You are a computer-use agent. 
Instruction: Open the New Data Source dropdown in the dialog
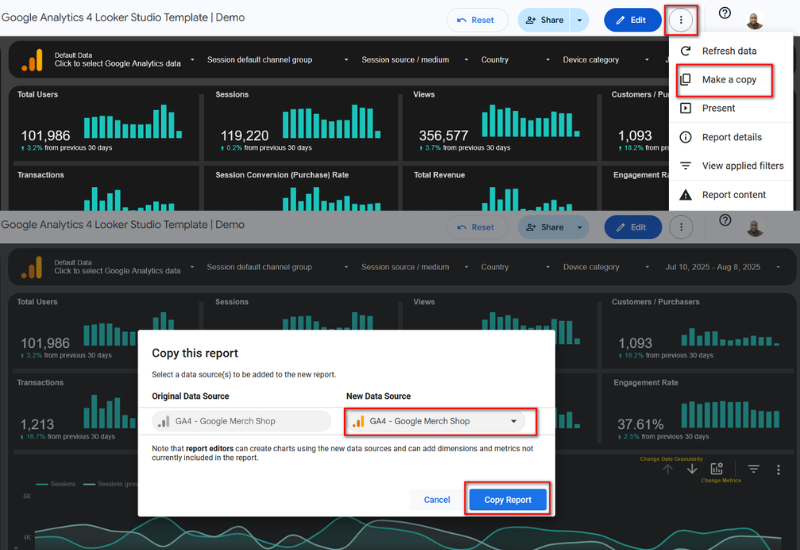coord(436,421)
